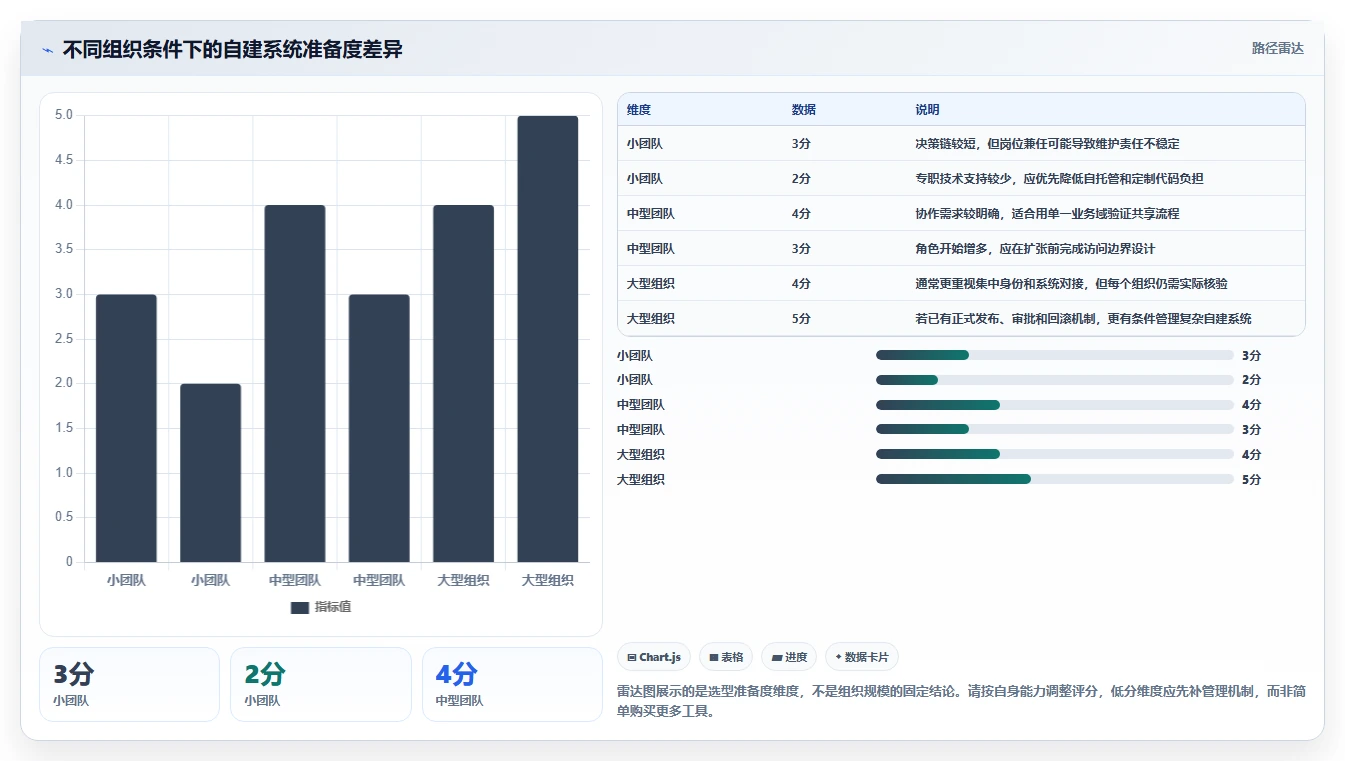1345x761 pixels.
Task: Open the 3分 小团队 stat card
Action: tap(129, 684)
